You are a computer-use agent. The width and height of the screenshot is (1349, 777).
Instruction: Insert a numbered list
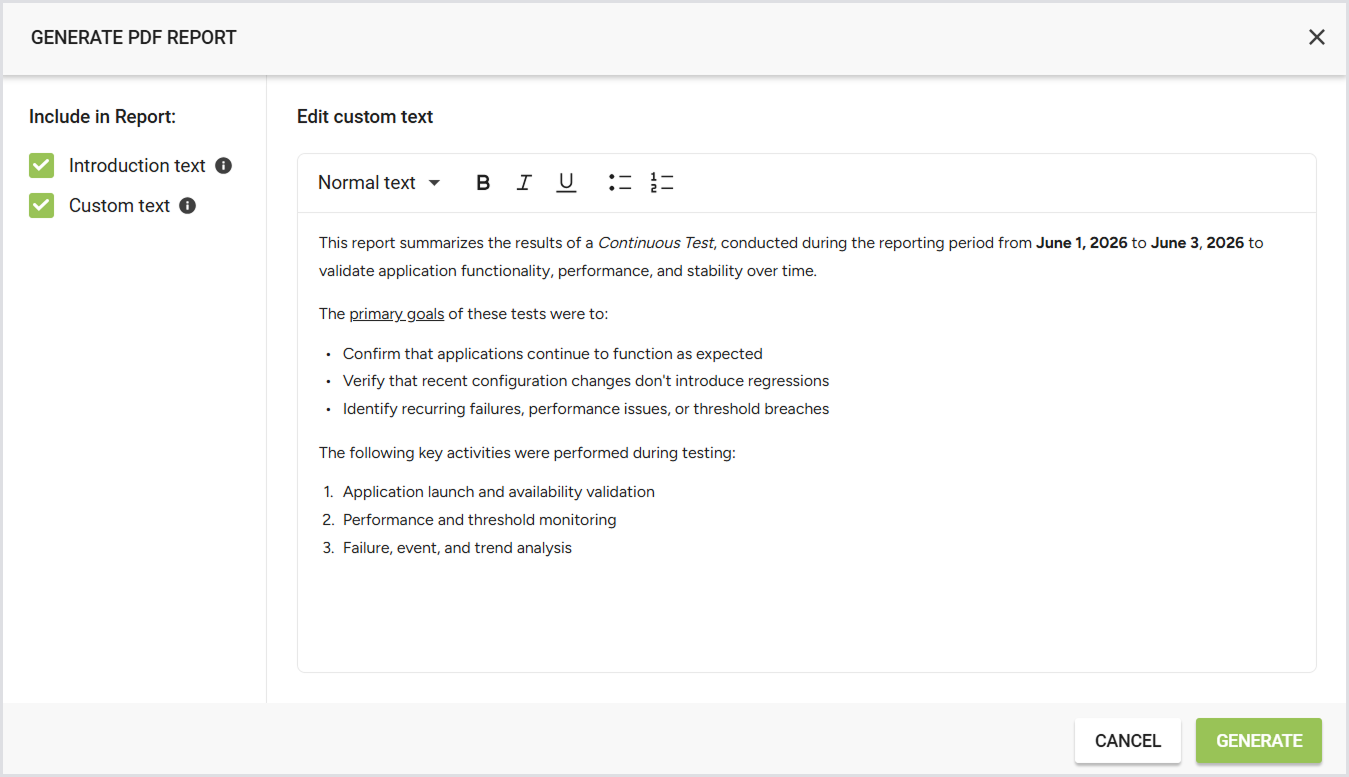pyautogui.click(x=662, y=183)
